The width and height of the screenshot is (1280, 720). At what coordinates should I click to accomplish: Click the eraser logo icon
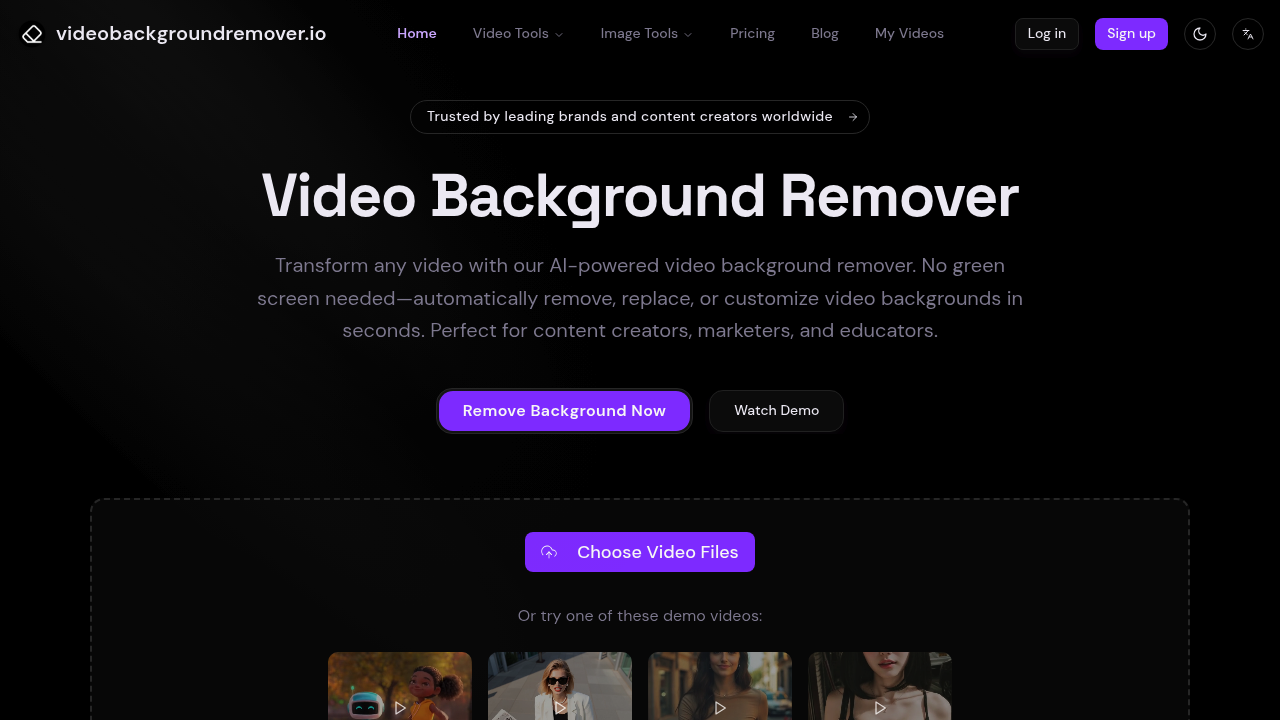pos(32,34)
